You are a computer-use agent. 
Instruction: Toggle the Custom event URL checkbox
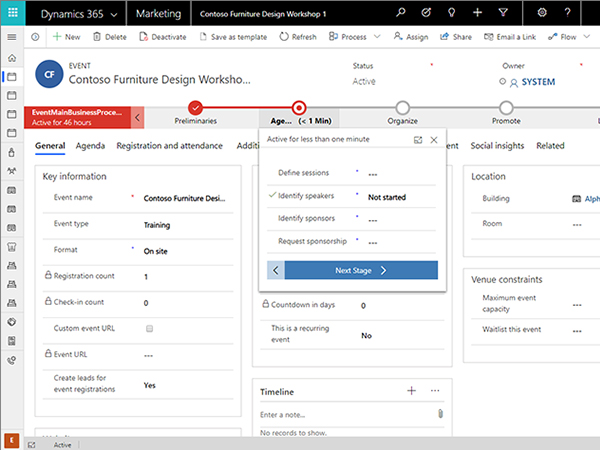(149, 328)
